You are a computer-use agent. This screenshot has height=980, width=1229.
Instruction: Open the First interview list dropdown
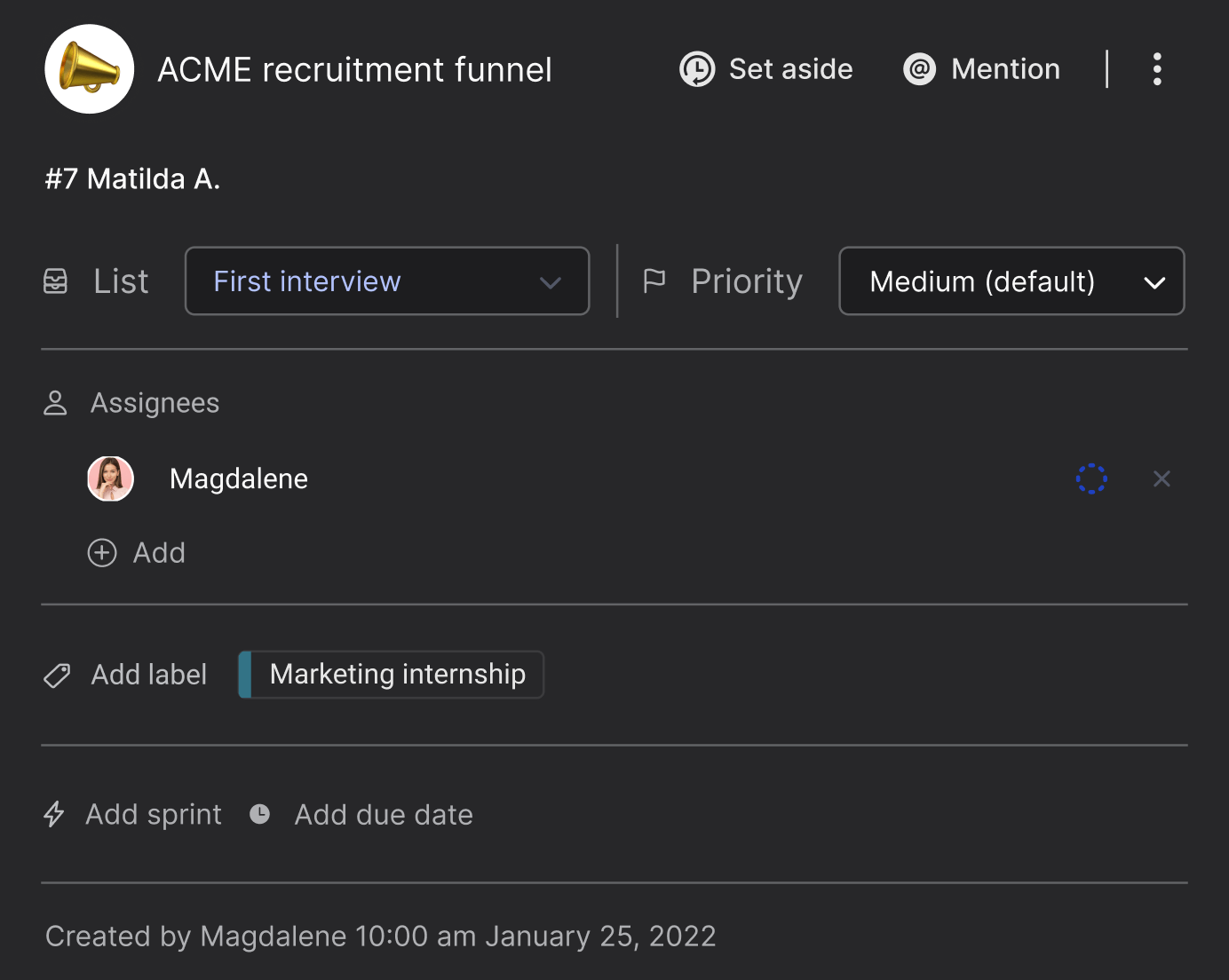coord(387,281)
